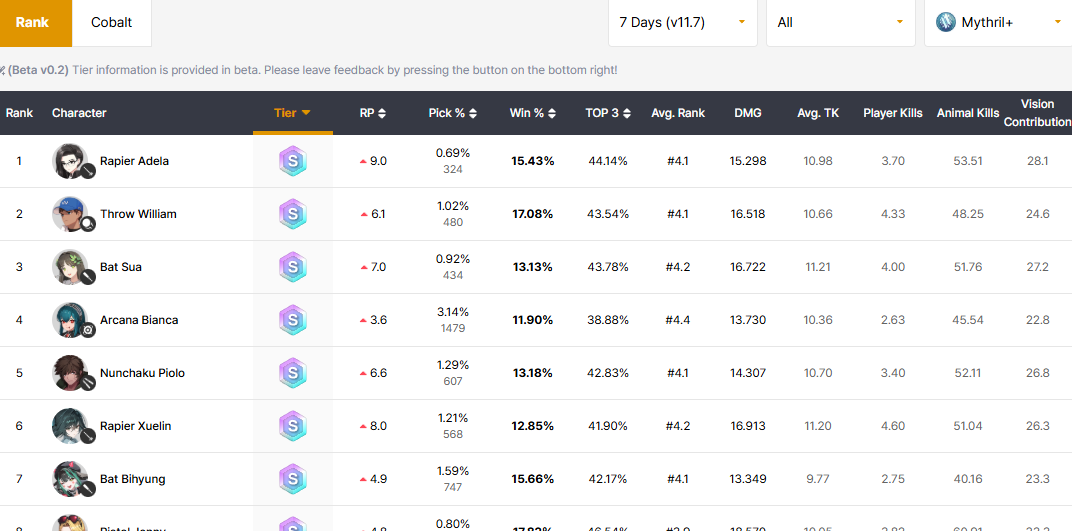
Task: Click the 16.913 DMG value
Action: click(748, 426)
